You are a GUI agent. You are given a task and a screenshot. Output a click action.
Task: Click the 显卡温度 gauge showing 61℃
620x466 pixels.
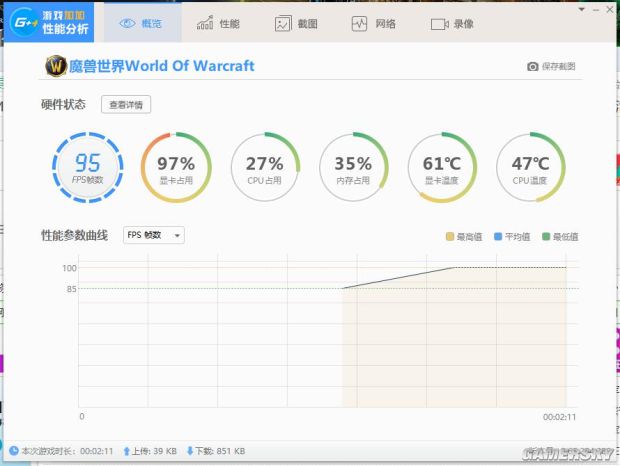(x=441, y=167)
